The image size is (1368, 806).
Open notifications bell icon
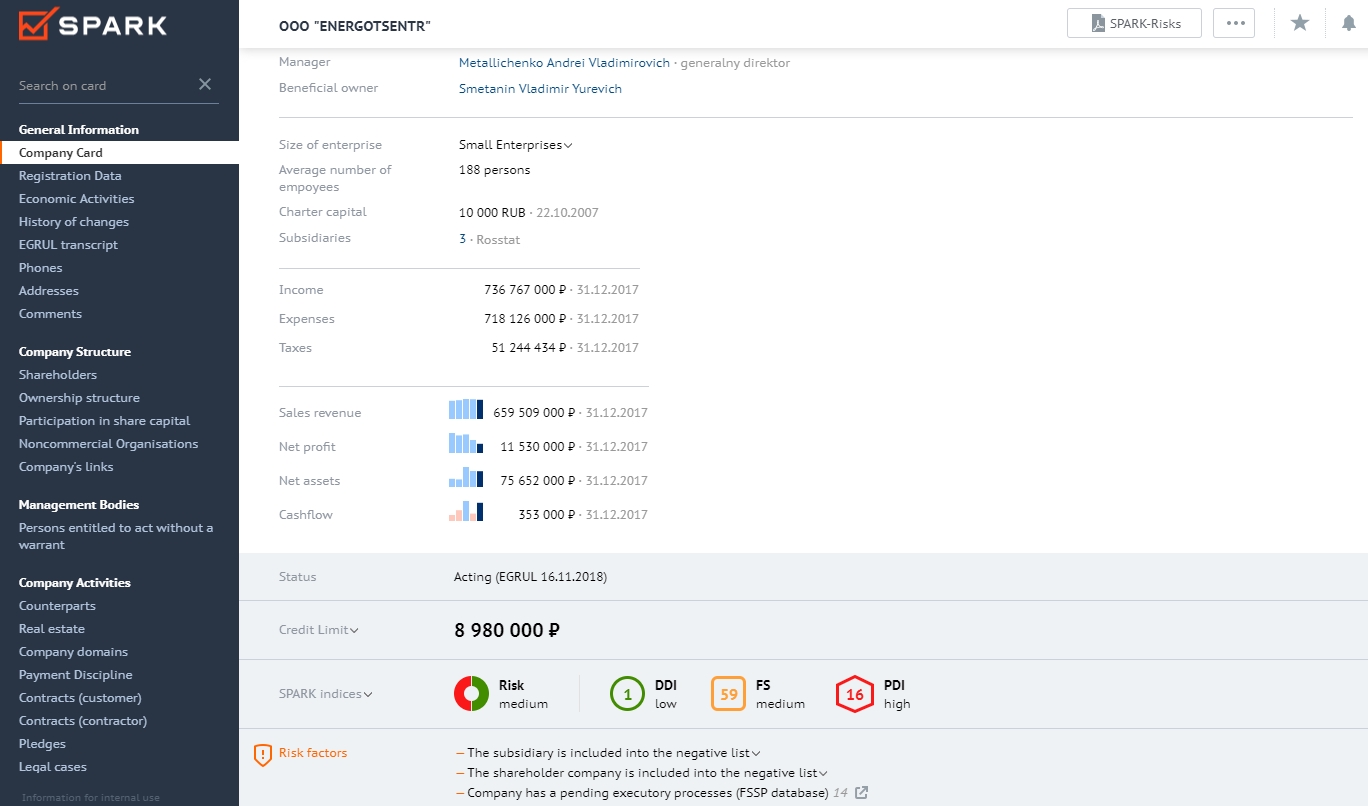point(1349,23)
